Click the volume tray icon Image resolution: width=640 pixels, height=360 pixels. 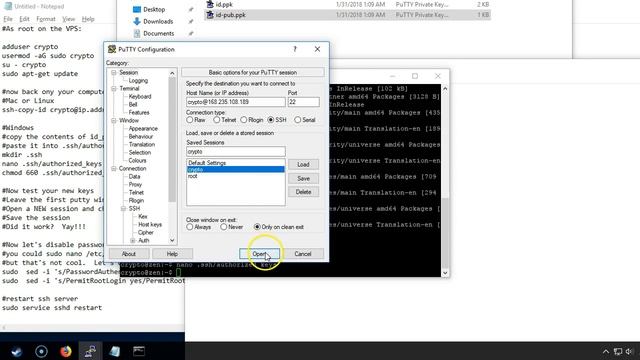[629, 351]
